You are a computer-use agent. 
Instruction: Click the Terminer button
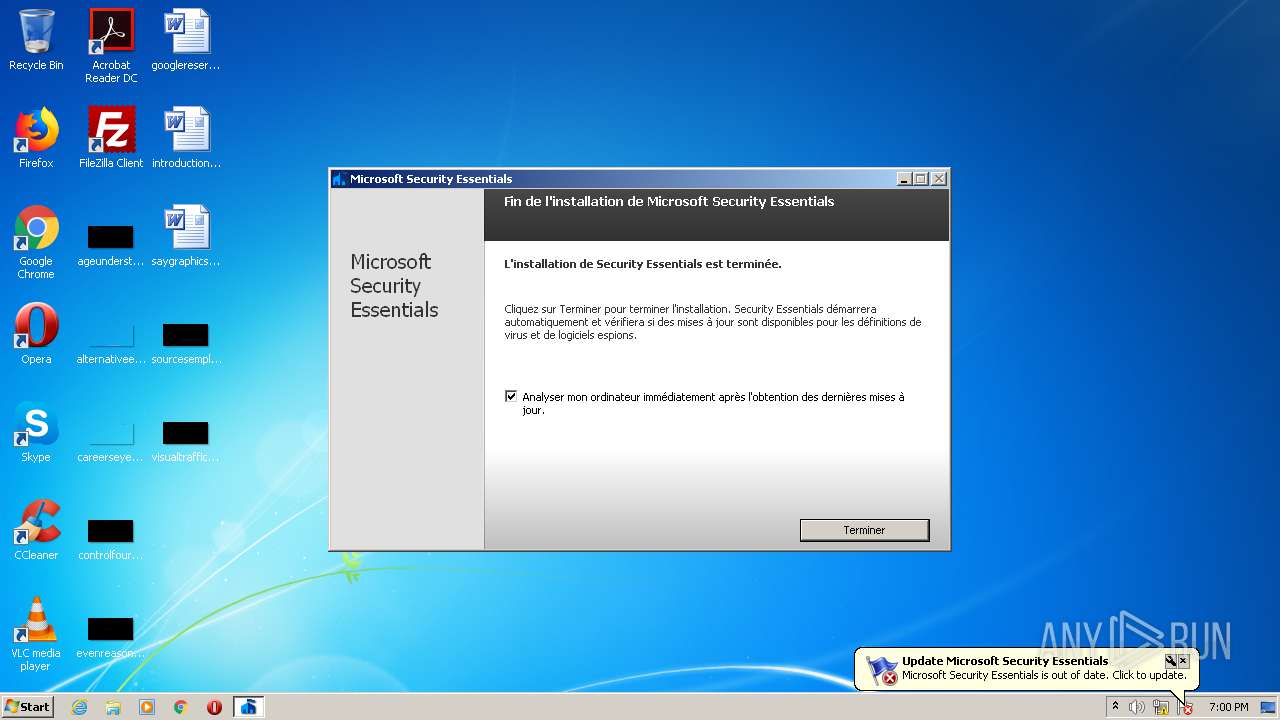pyautogui.click(x=864, y=530)
